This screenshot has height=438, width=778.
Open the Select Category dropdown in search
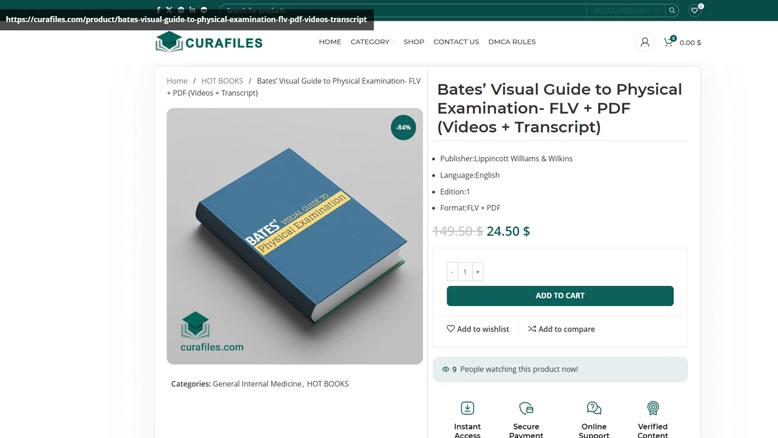[625, 10]
